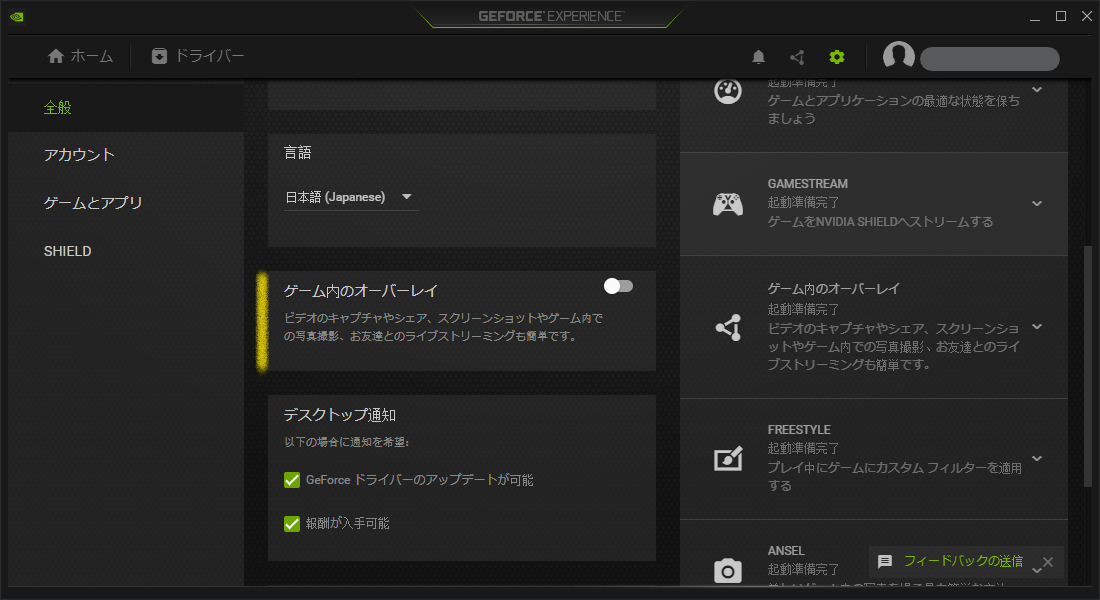
Task: Click the 言語 section heading
Action: [x=297, y=153]
